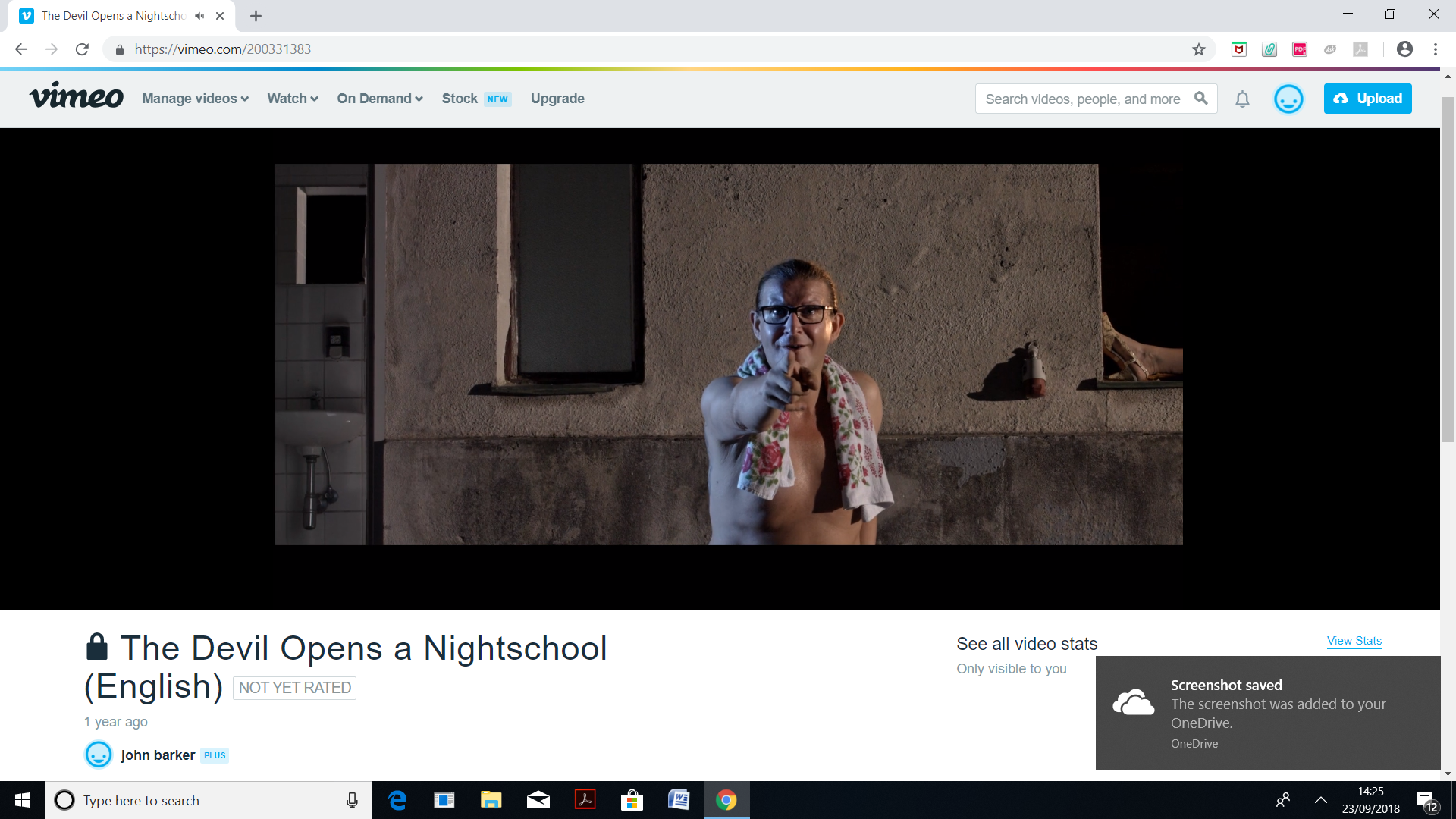Mute the tab via speaker icon
Viewport: 1456px width, 819px height.
[x=200, y=16]
